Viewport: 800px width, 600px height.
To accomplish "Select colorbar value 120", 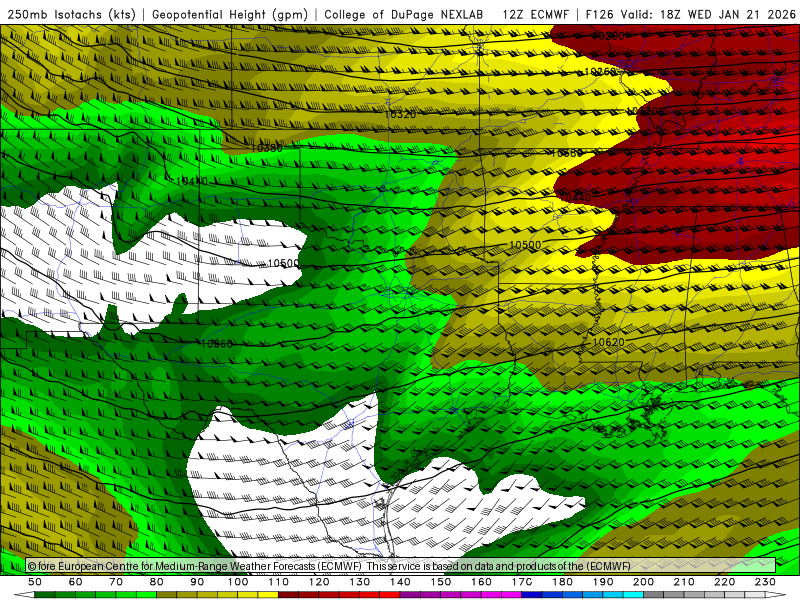I will (319, 582).
